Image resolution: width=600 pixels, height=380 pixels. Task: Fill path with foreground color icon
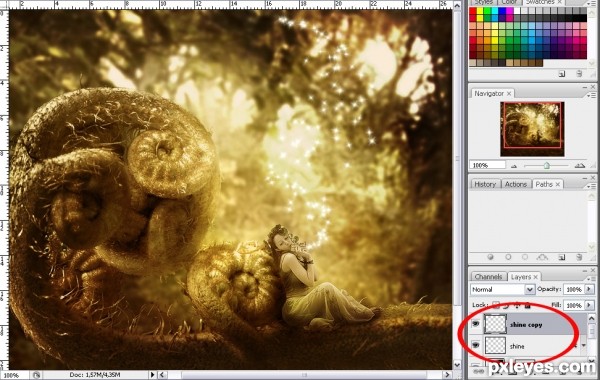click(x=491, y=257)
